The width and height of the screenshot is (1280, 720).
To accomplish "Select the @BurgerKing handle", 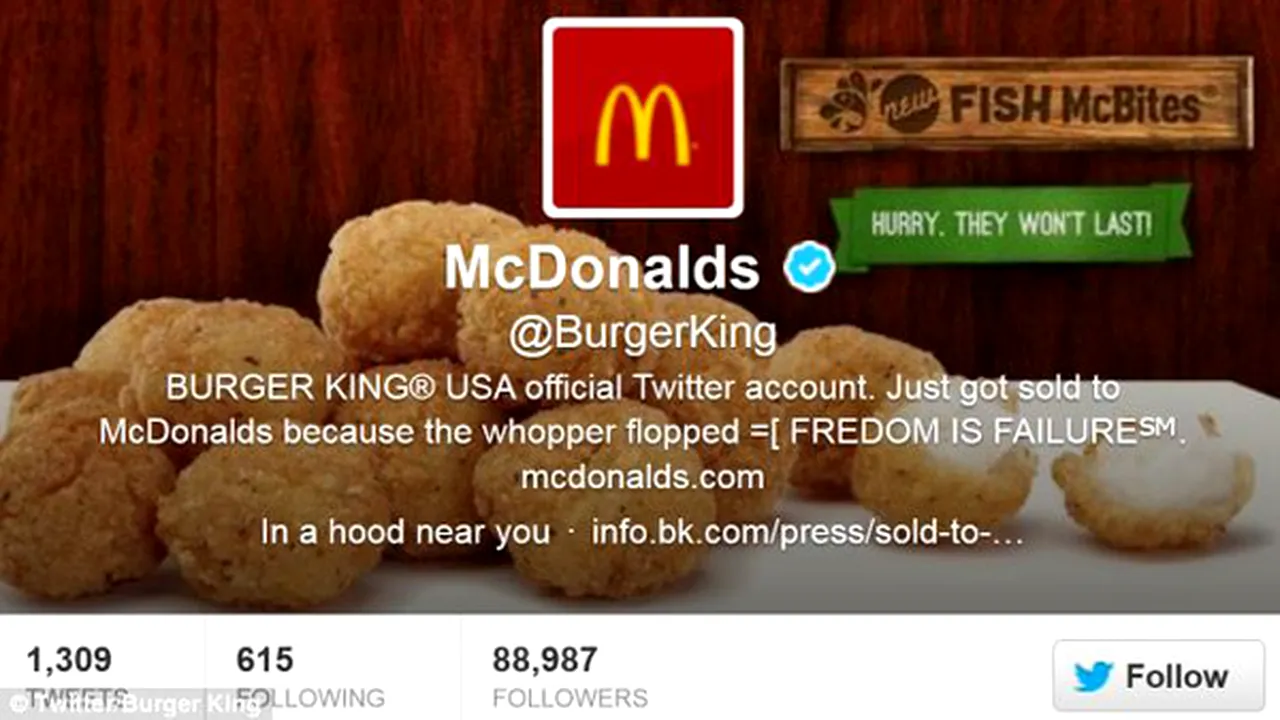I will click(642, 335).
